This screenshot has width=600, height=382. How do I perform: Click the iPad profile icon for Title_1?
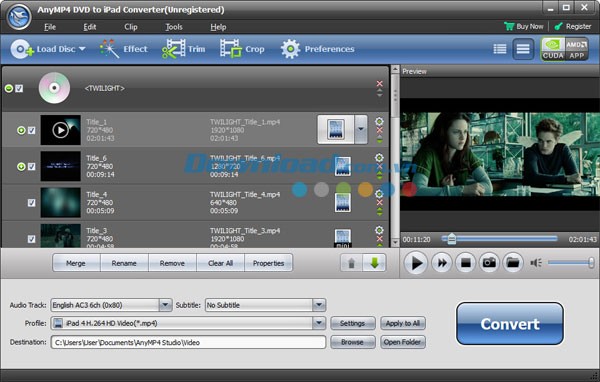tap(336, 129)
